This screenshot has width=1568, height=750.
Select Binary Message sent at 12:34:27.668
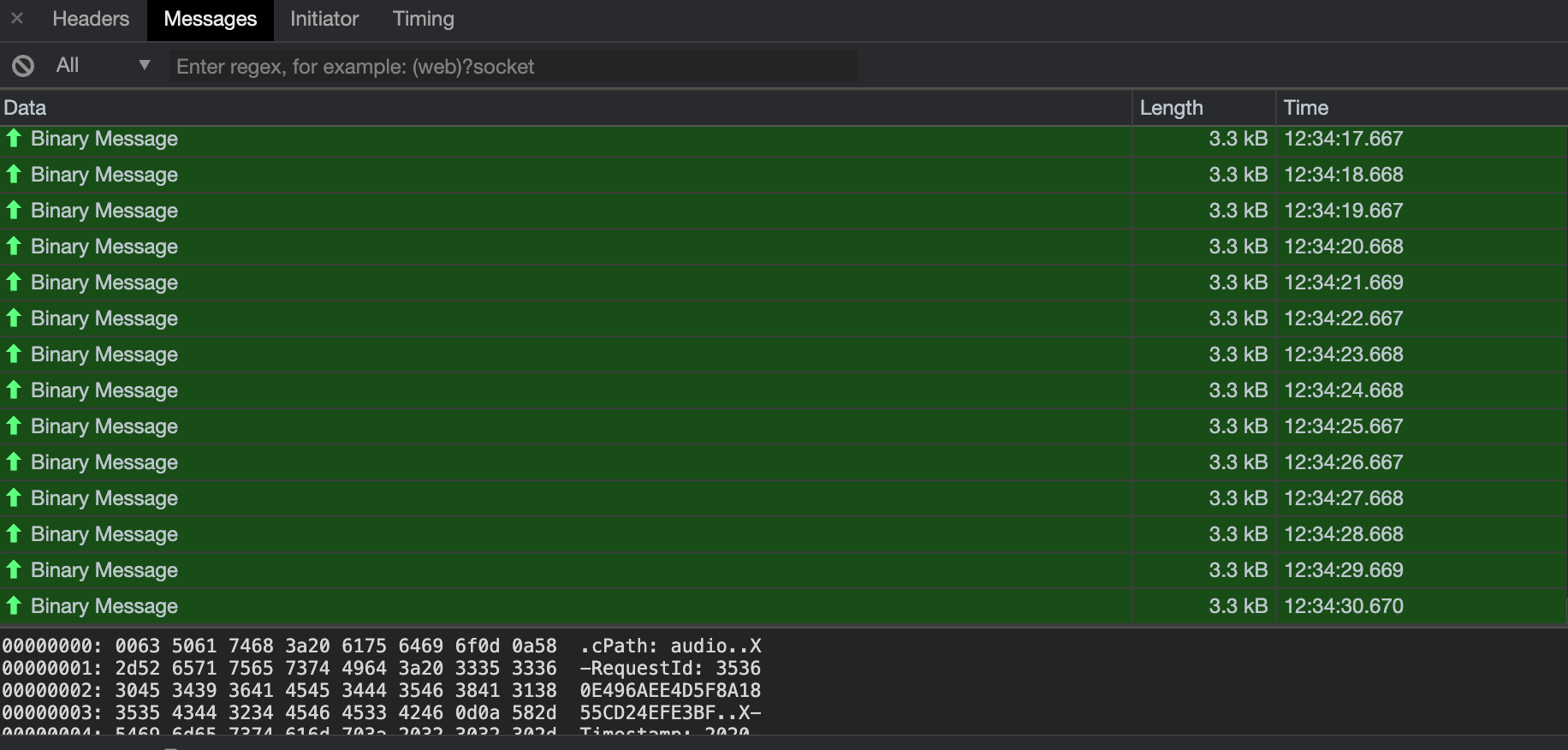(x=783, y=498)
